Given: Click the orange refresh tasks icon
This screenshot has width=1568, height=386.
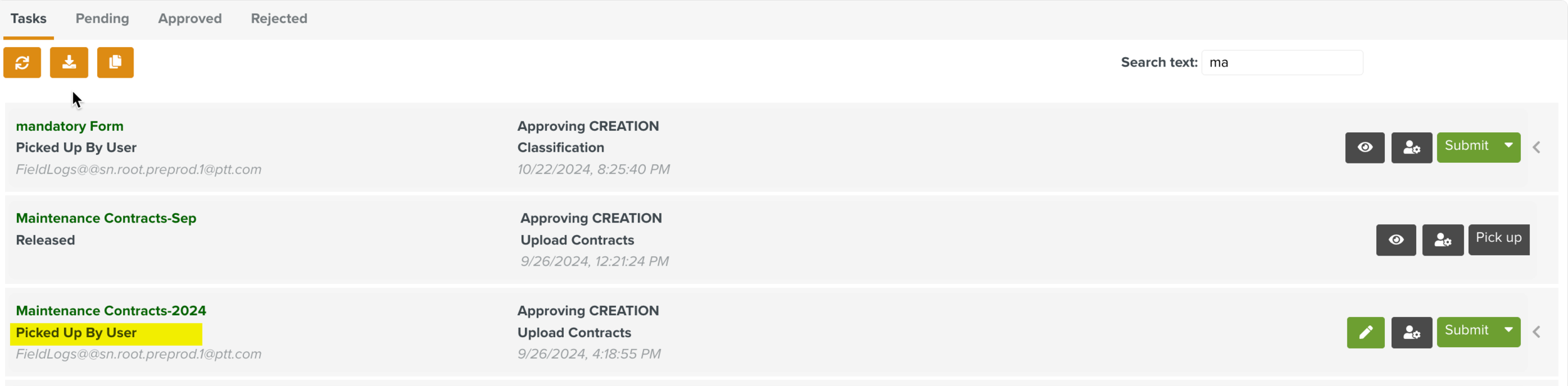Looking at the screenshot, I should point(22,63).
